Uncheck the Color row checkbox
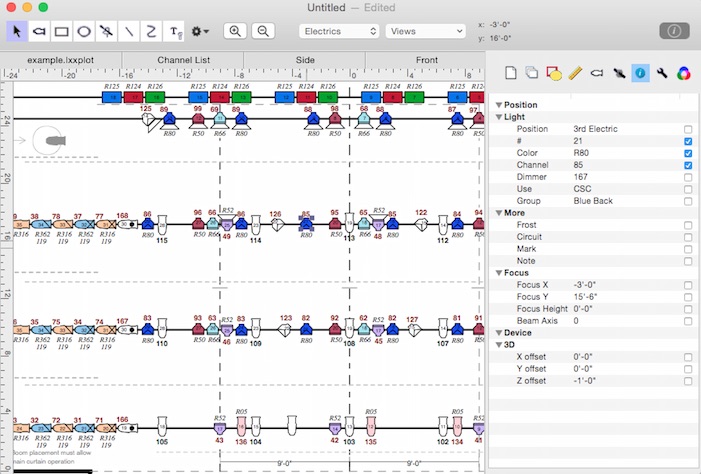This screenshot has height=474, width=701. click(688, 153)
